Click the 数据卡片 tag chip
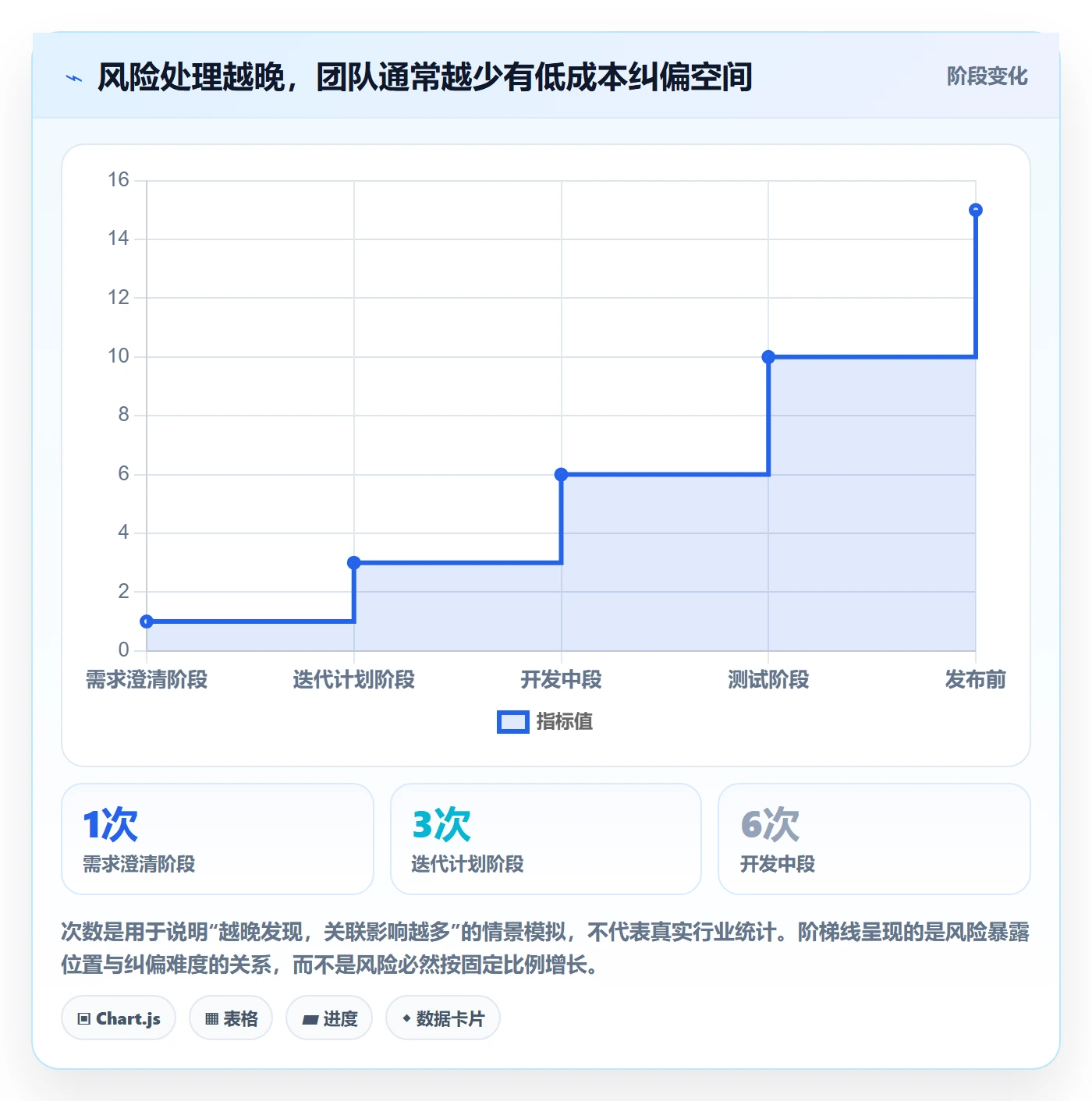1092x1101 pixels. click(x=443, y=1018)
